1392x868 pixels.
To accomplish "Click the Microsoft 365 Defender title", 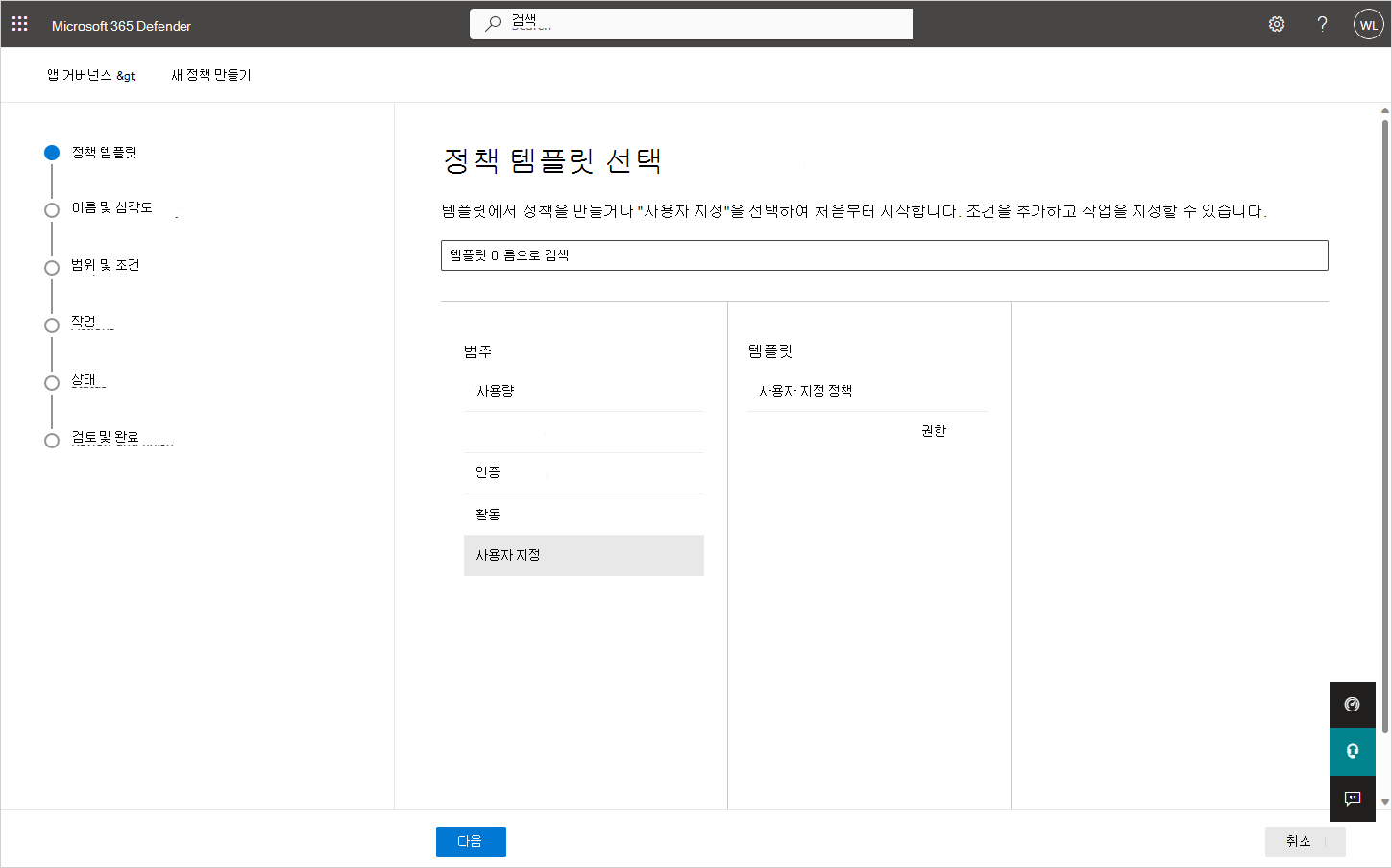I will (121, 26).
